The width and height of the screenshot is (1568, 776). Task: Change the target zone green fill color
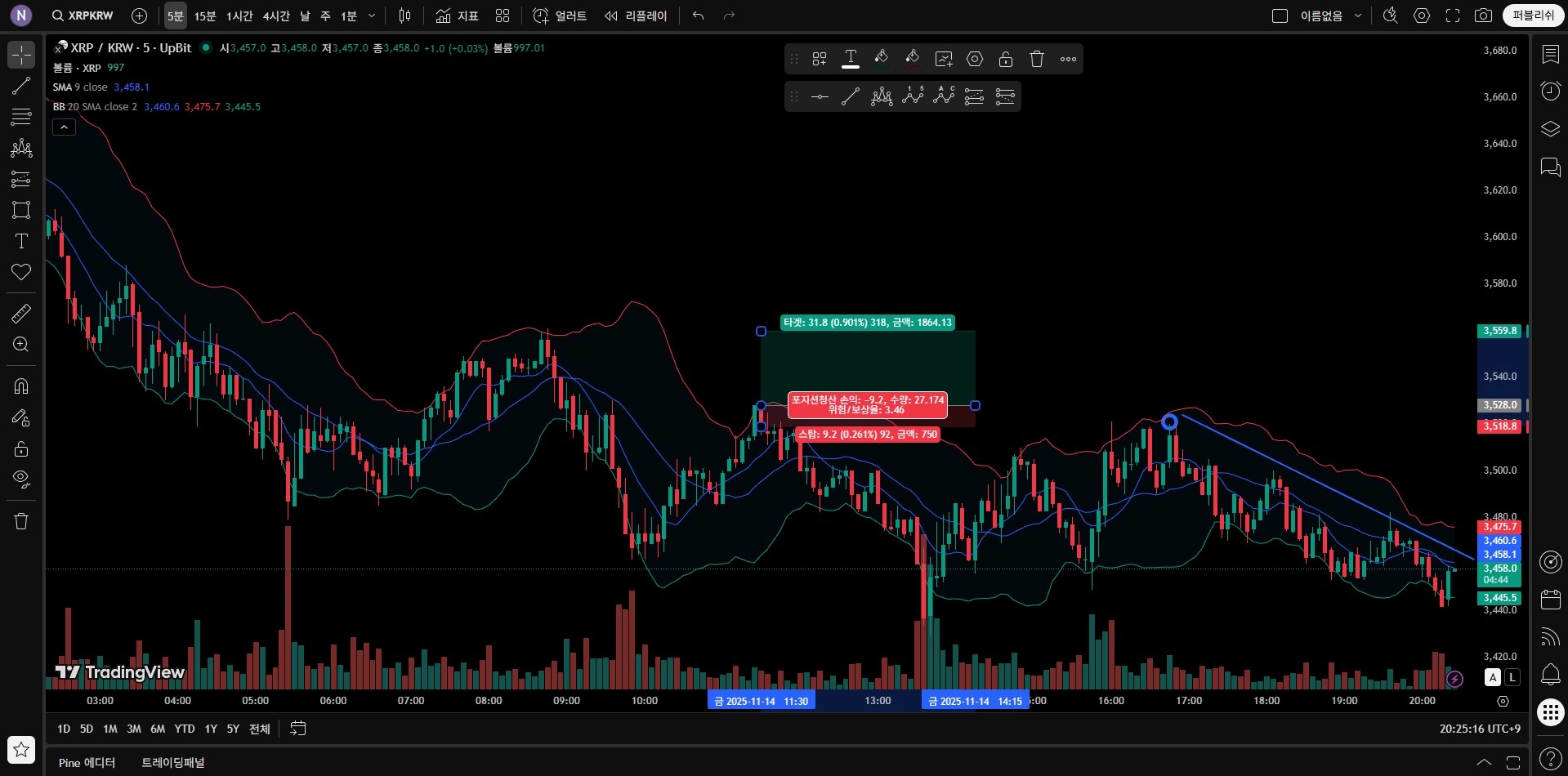(882, 59)
